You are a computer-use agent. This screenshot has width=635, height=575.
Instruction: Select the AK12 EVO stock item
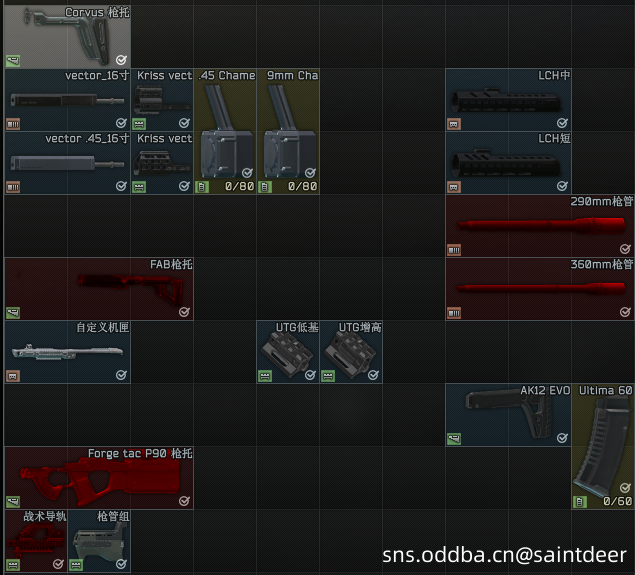[x=509, y=415]
